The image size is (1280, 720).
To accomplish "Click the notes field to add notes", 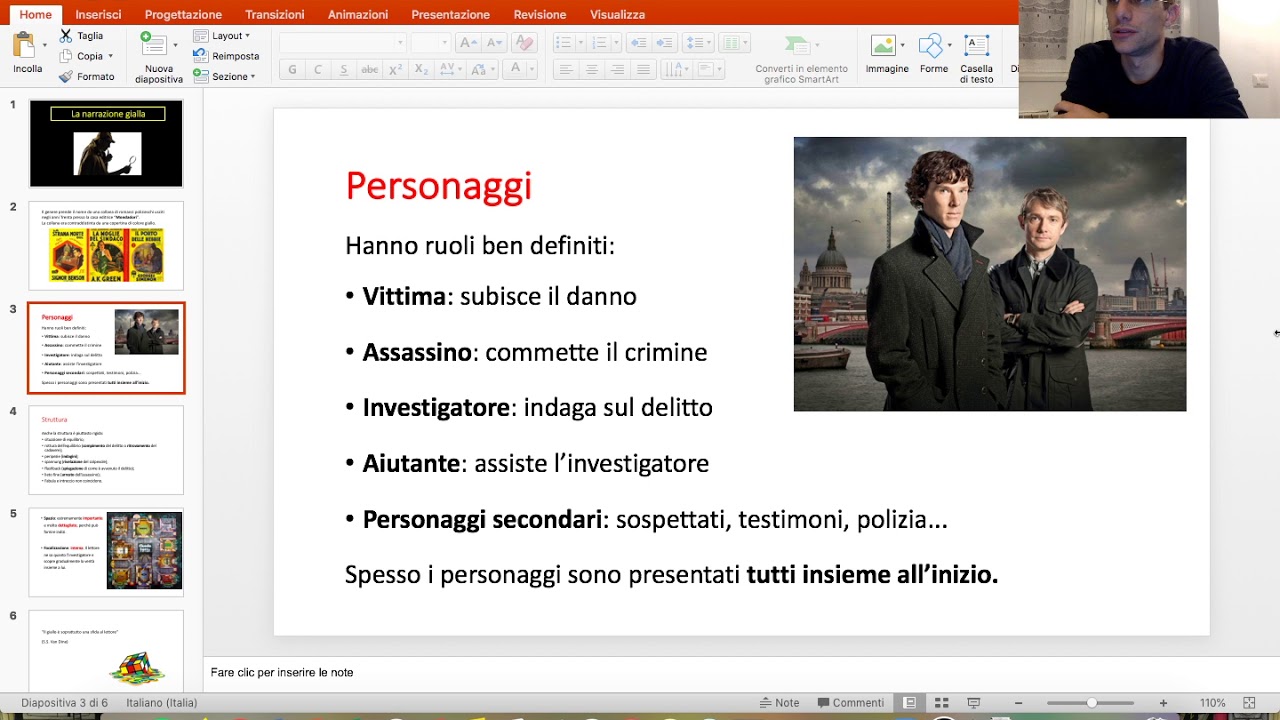I will click(740, 673).
